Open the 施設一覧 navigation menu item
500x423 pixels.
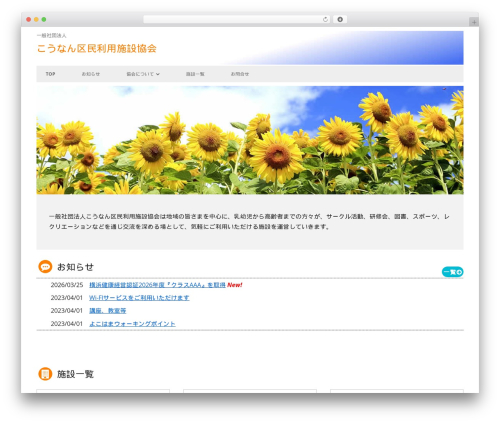tap(195, 74)
